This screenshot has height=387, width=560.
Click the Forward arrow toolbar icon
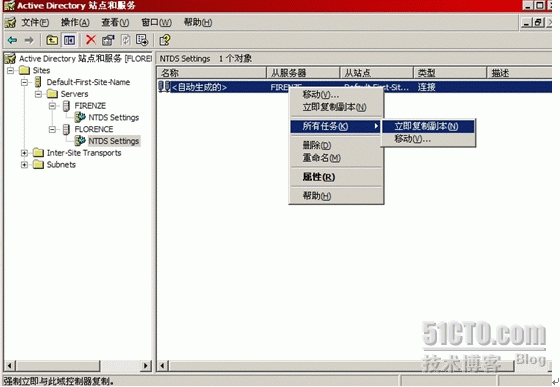tap(29, 40)
